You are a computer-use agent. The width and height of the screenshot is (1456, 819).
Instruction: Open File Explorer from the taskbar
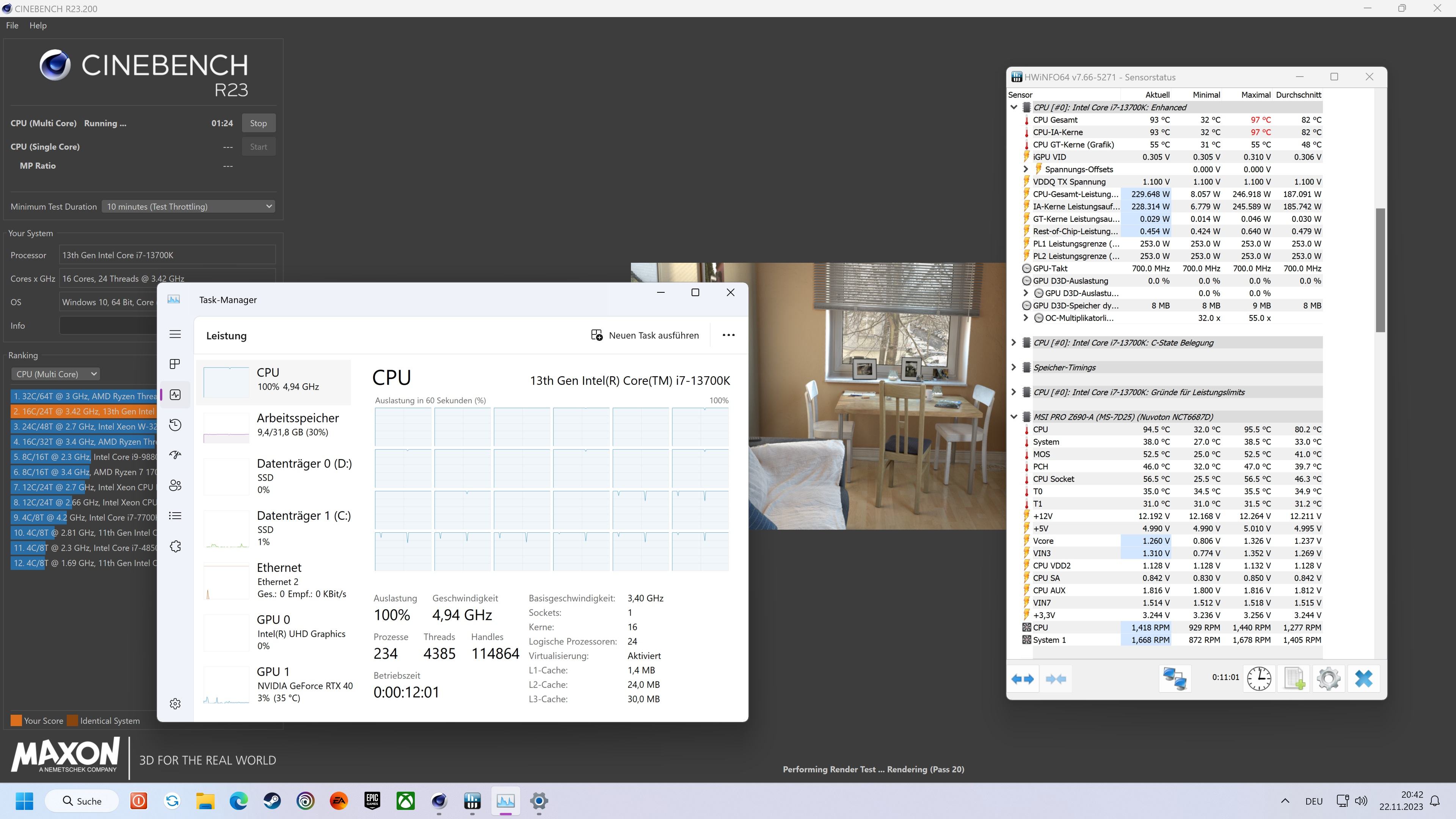tap(205, 801)
